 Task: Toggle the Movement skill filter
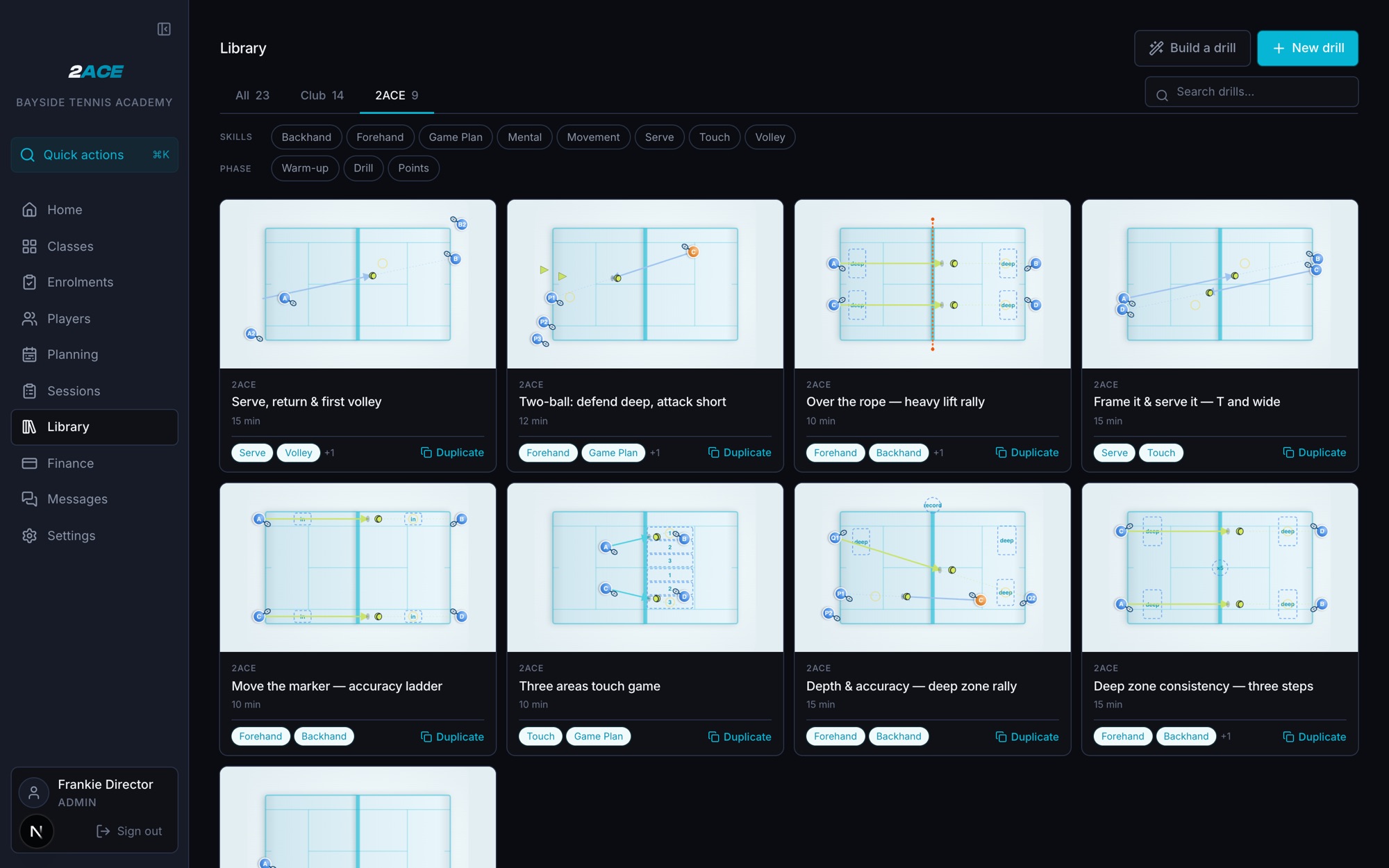tap(593, 137)
